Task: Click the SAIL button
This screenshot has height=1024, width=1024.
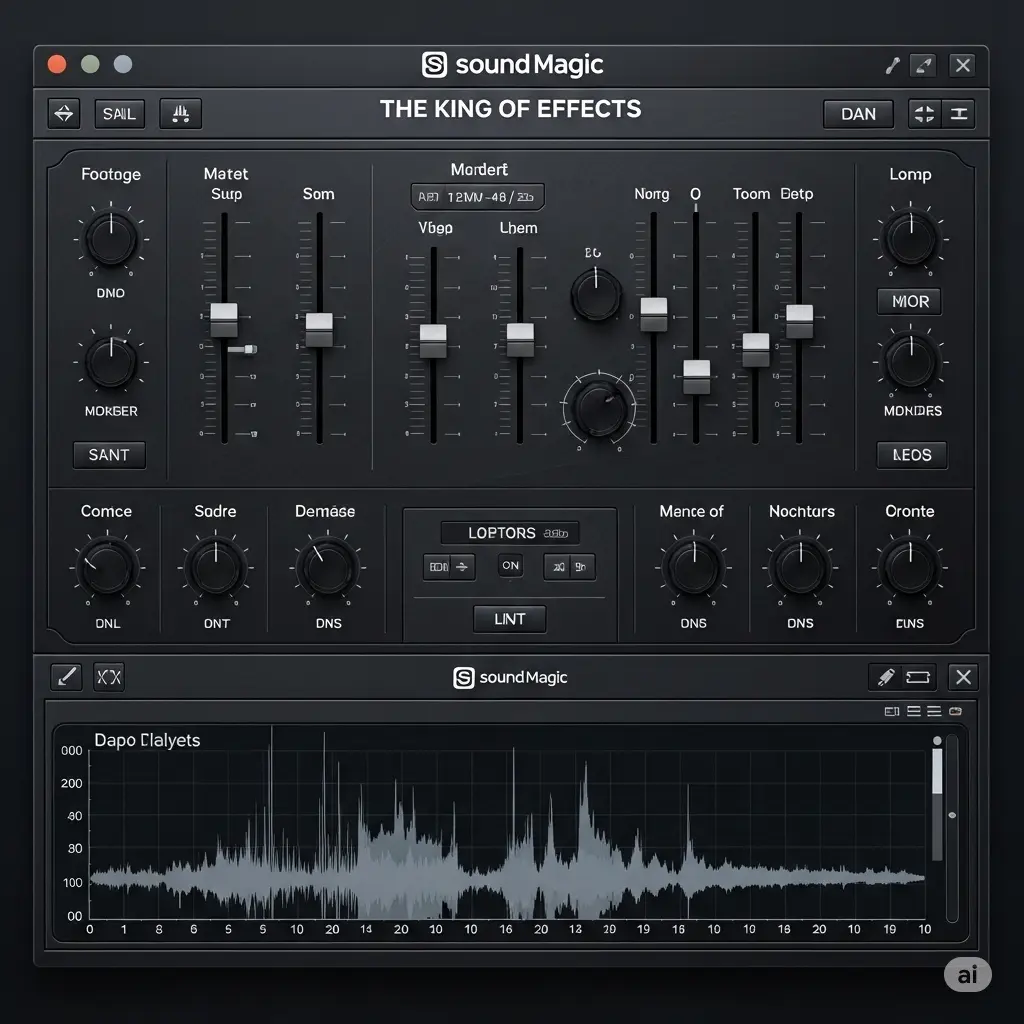Action: click(x=120, y=114)
